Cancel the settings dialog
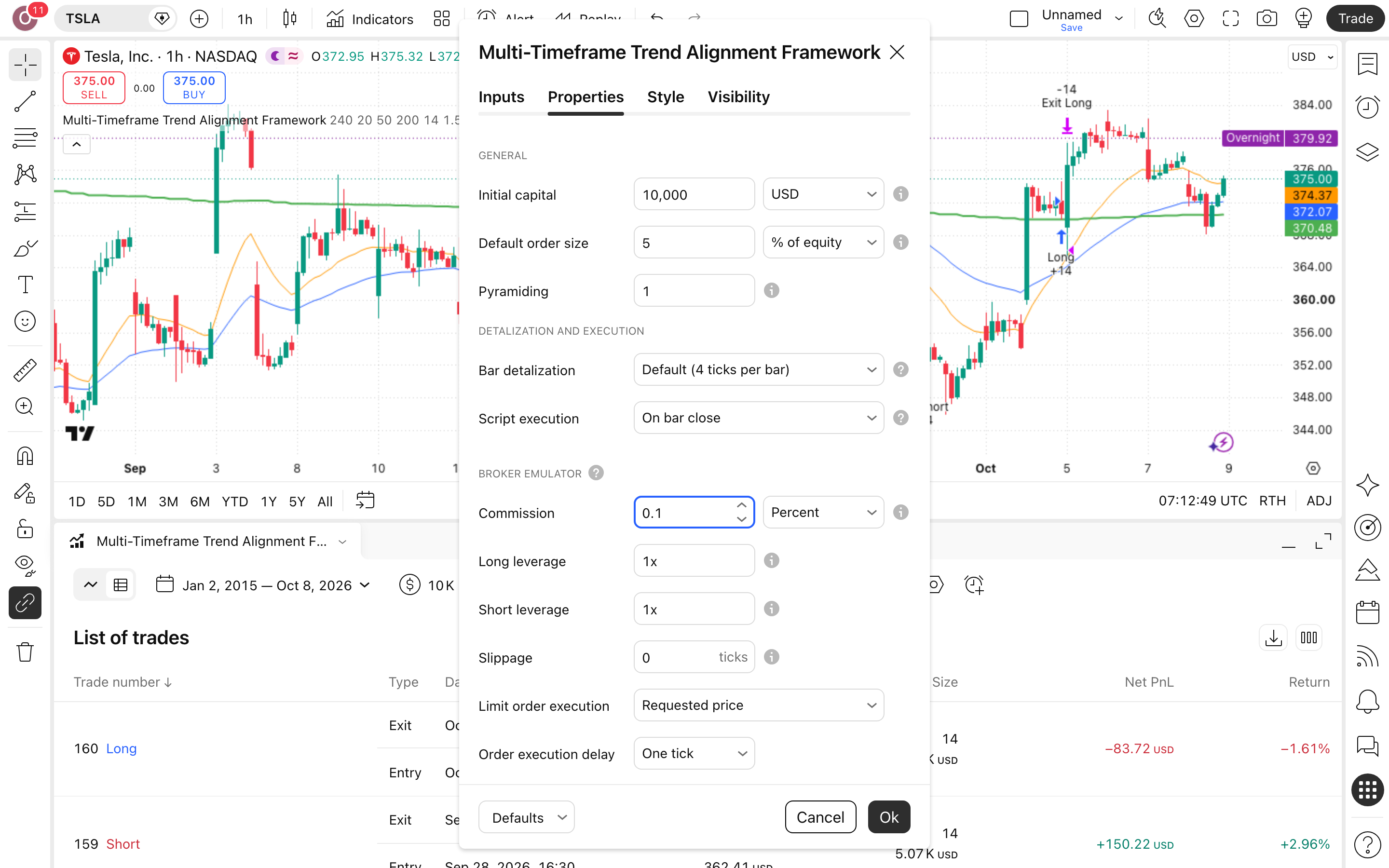The height and width of the screenshot is (868, 1389). click(820, 817)
